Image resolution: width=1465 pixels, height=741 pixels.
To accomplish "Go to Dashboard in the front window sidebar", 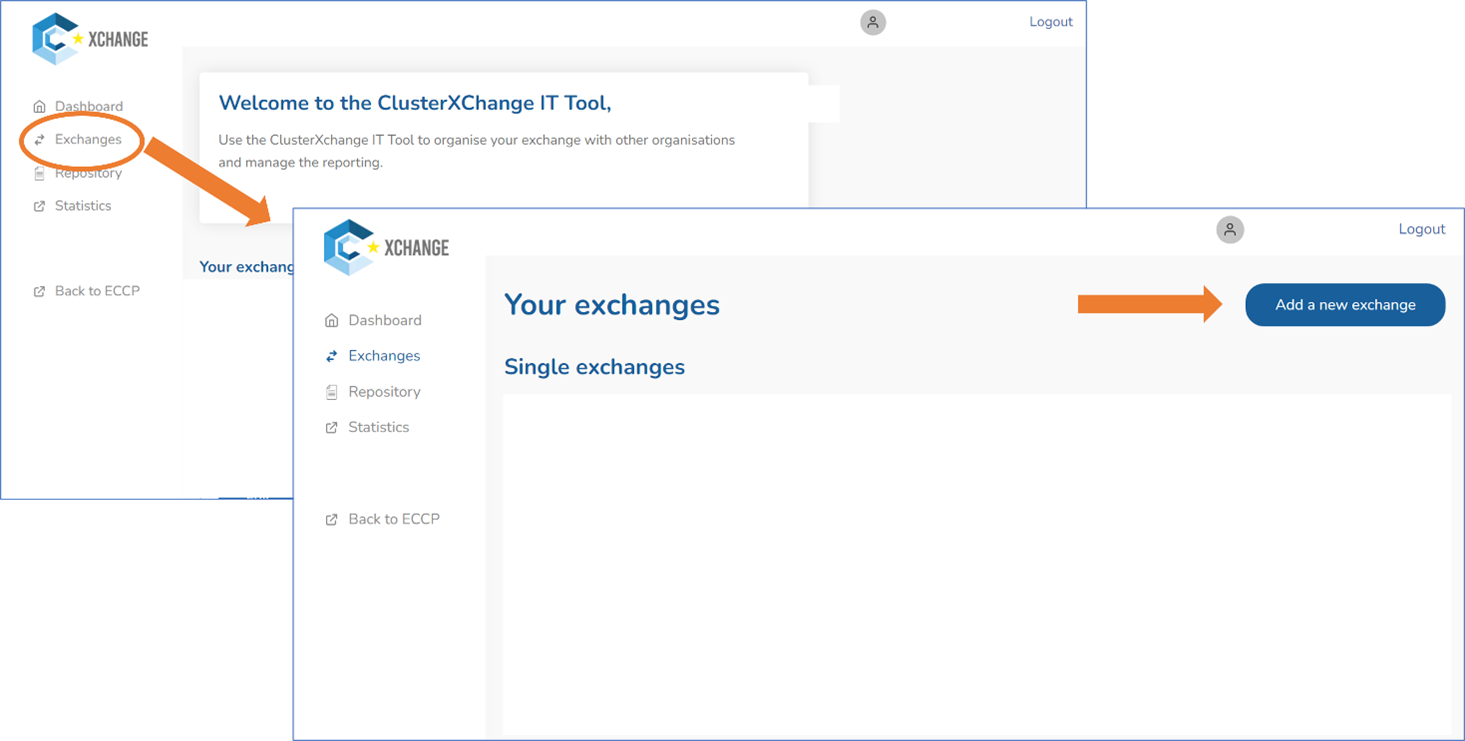I will (385, 320).
